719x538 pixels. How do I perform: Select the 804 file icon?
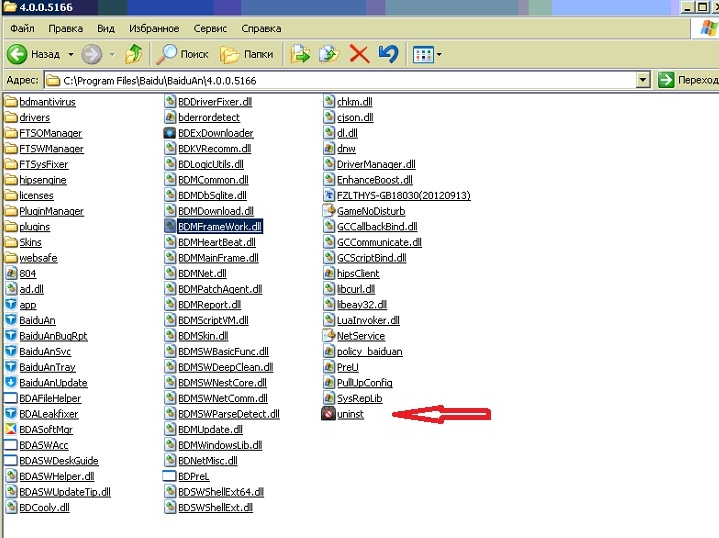[x=11, y=273]
